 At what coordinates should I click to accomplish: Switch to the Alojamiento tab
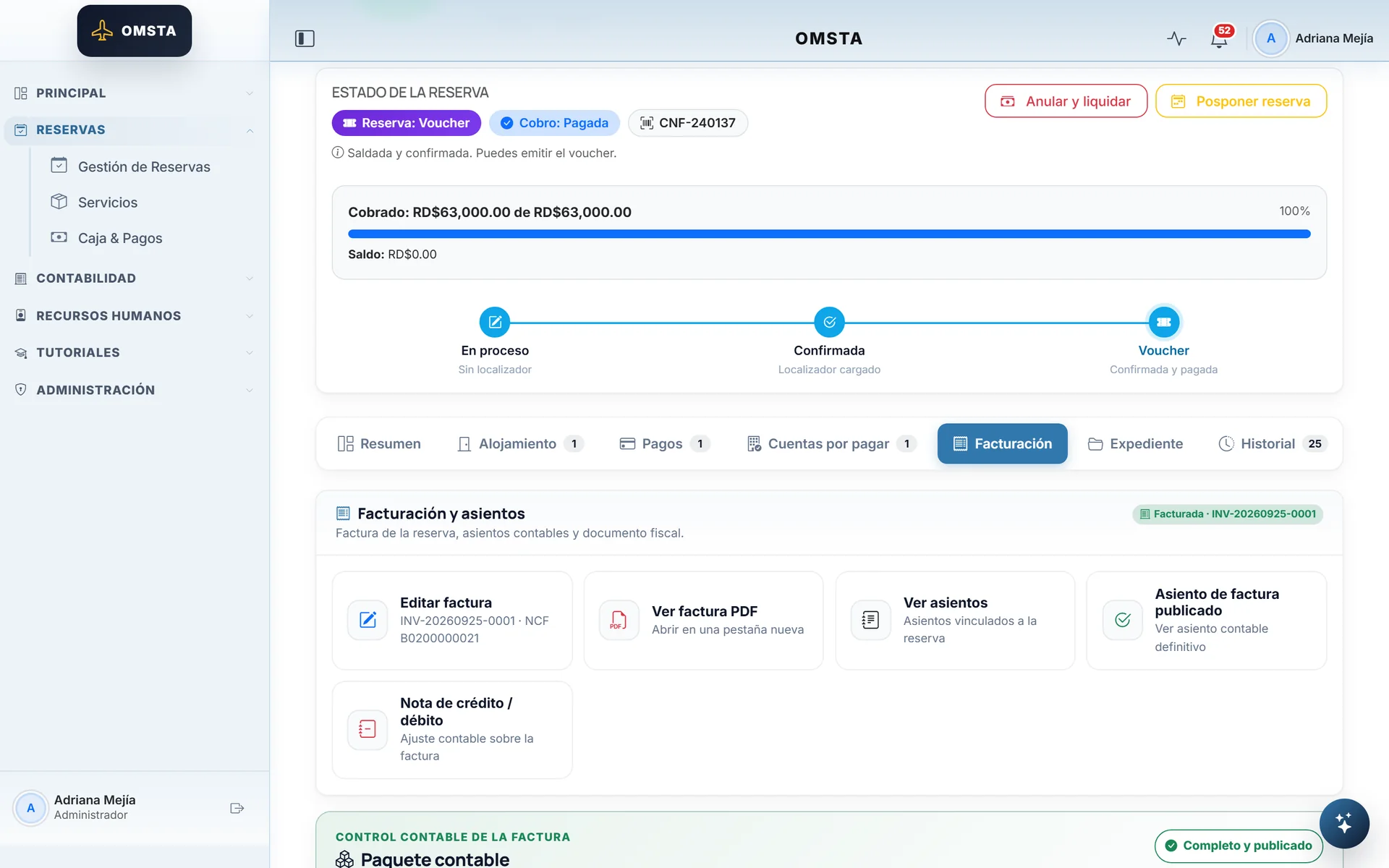pyautogui.click(x=520, y=443)
